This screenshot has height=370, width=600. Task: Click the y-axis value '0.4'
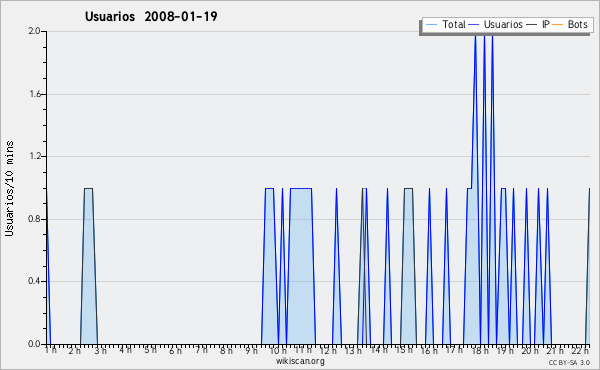coord(34,282)
